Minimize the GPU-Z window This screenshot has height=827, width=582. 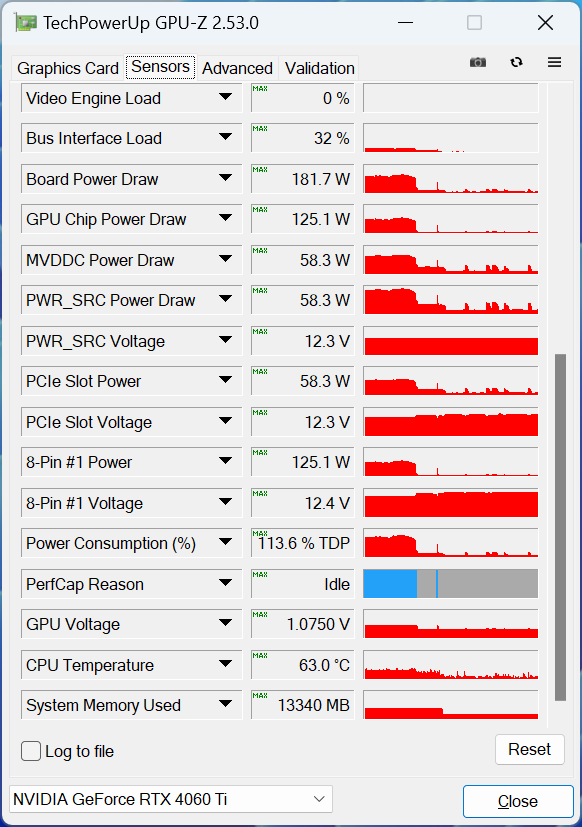point(405,23)
